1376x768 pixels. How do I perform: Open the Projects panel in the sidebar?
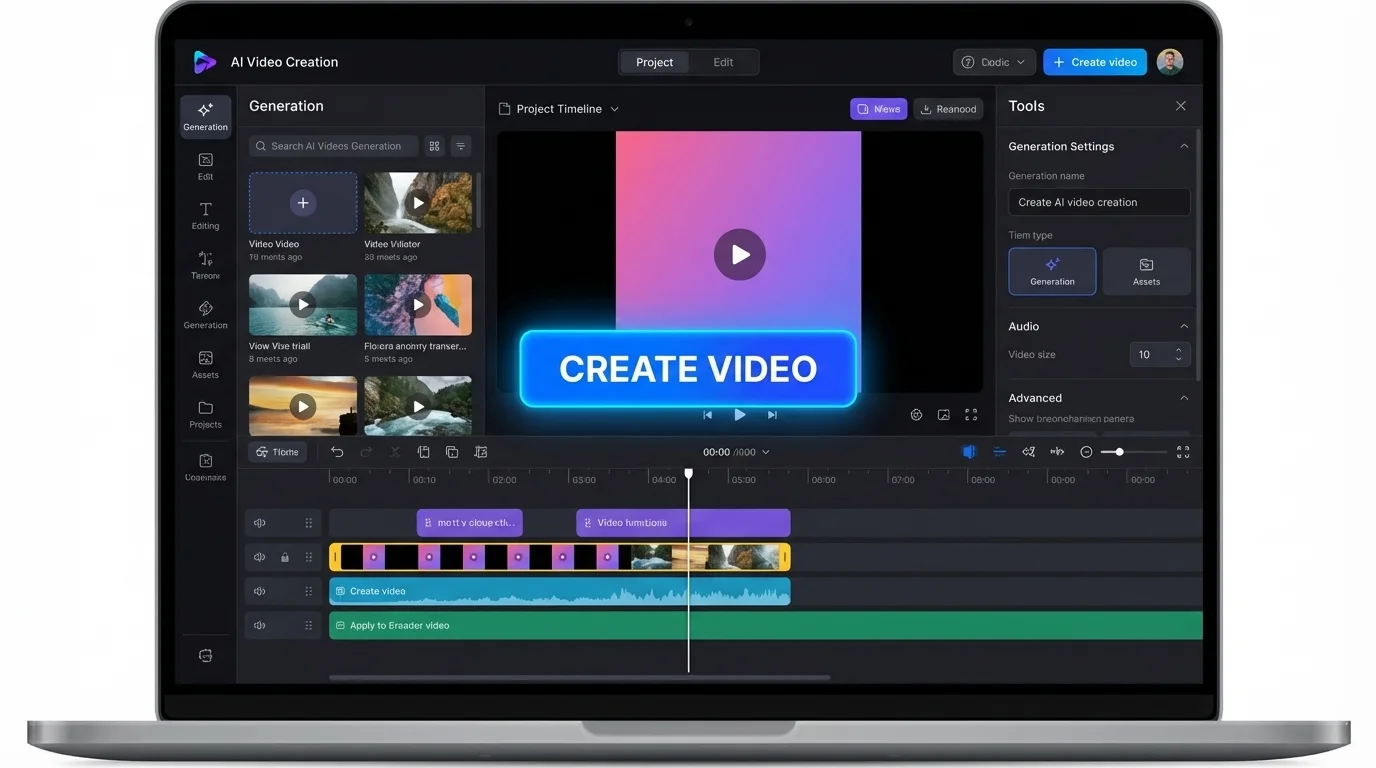(x=205, y=414)
